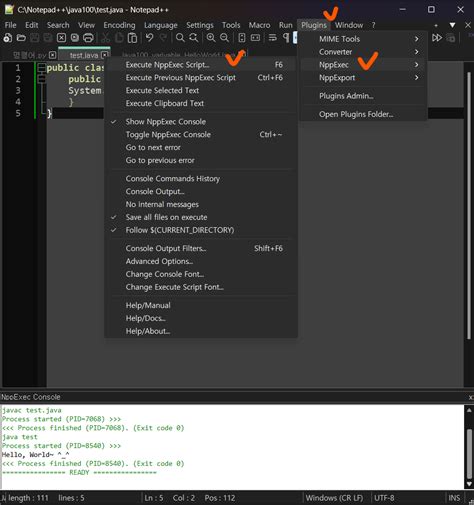Click the Paste toolbar icon
Viewport: 474px width, 505px height.
point(133,38)
